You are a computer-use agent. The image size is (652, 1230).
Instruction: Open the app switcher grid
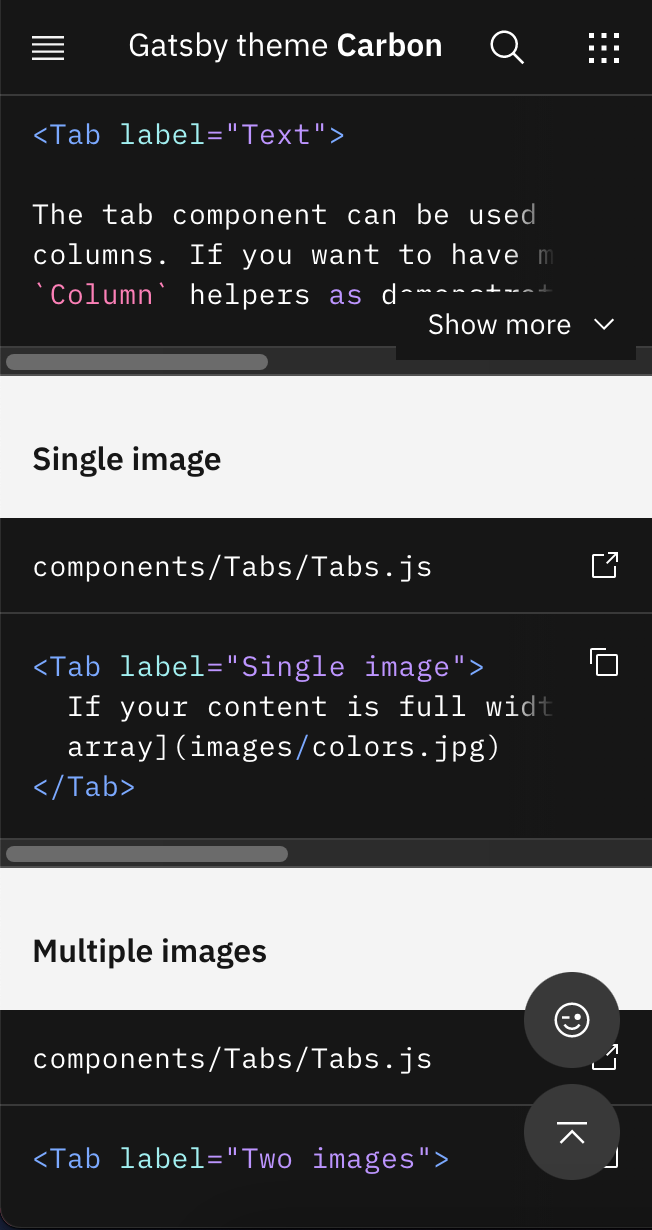click(x=604, y=47)
